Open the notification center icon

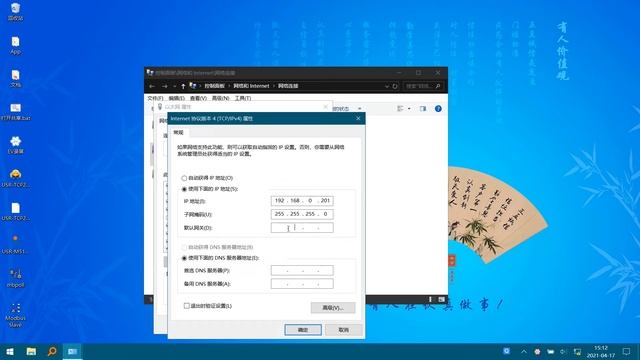point(627,351)
